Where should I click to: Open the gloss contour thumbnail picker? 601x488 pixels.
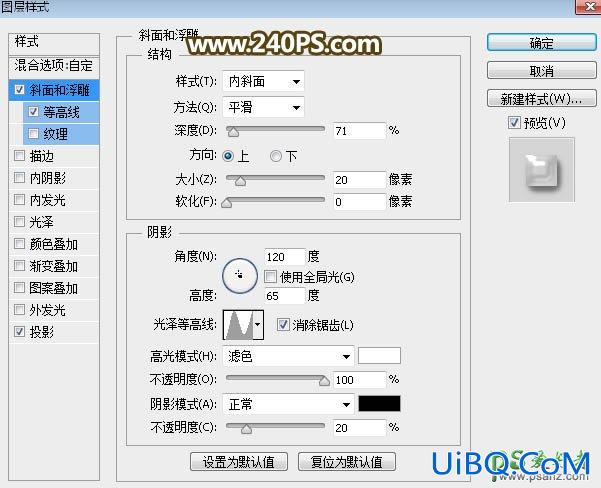click(238, 325)
